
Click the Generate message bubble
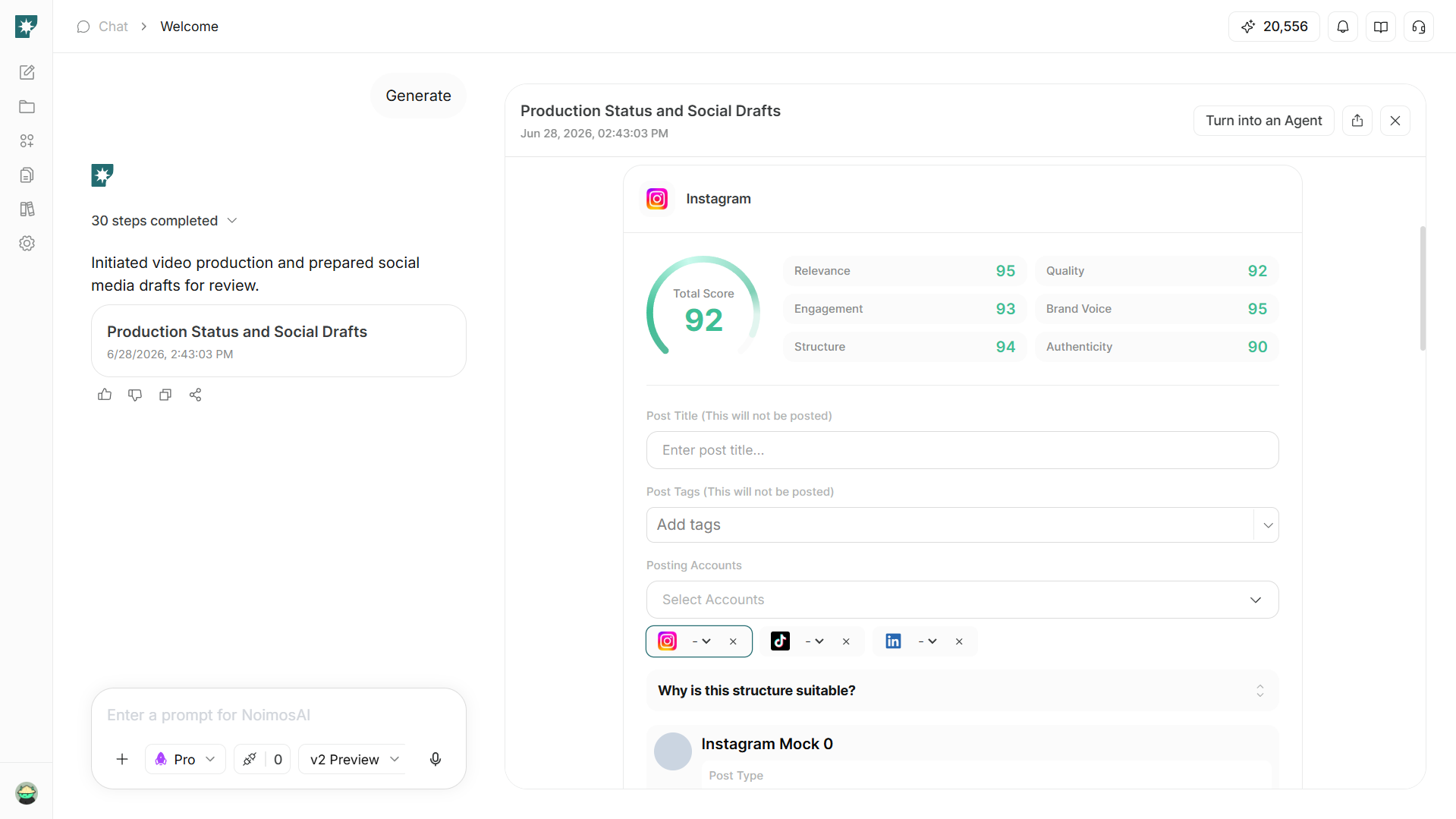(418, 96)
